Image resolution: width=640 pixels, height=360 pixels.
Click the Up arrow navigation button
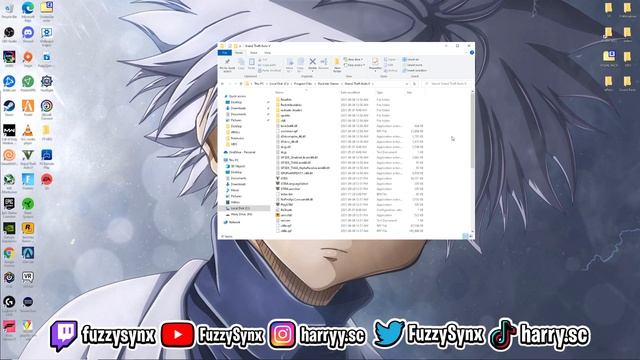[x=241, y=84]
